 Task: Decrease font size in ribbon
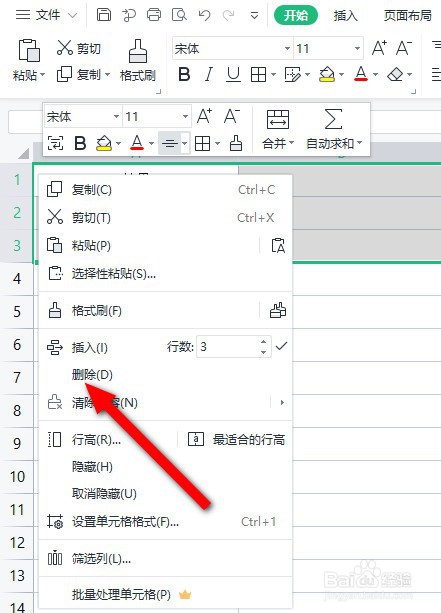pos(404,48)
